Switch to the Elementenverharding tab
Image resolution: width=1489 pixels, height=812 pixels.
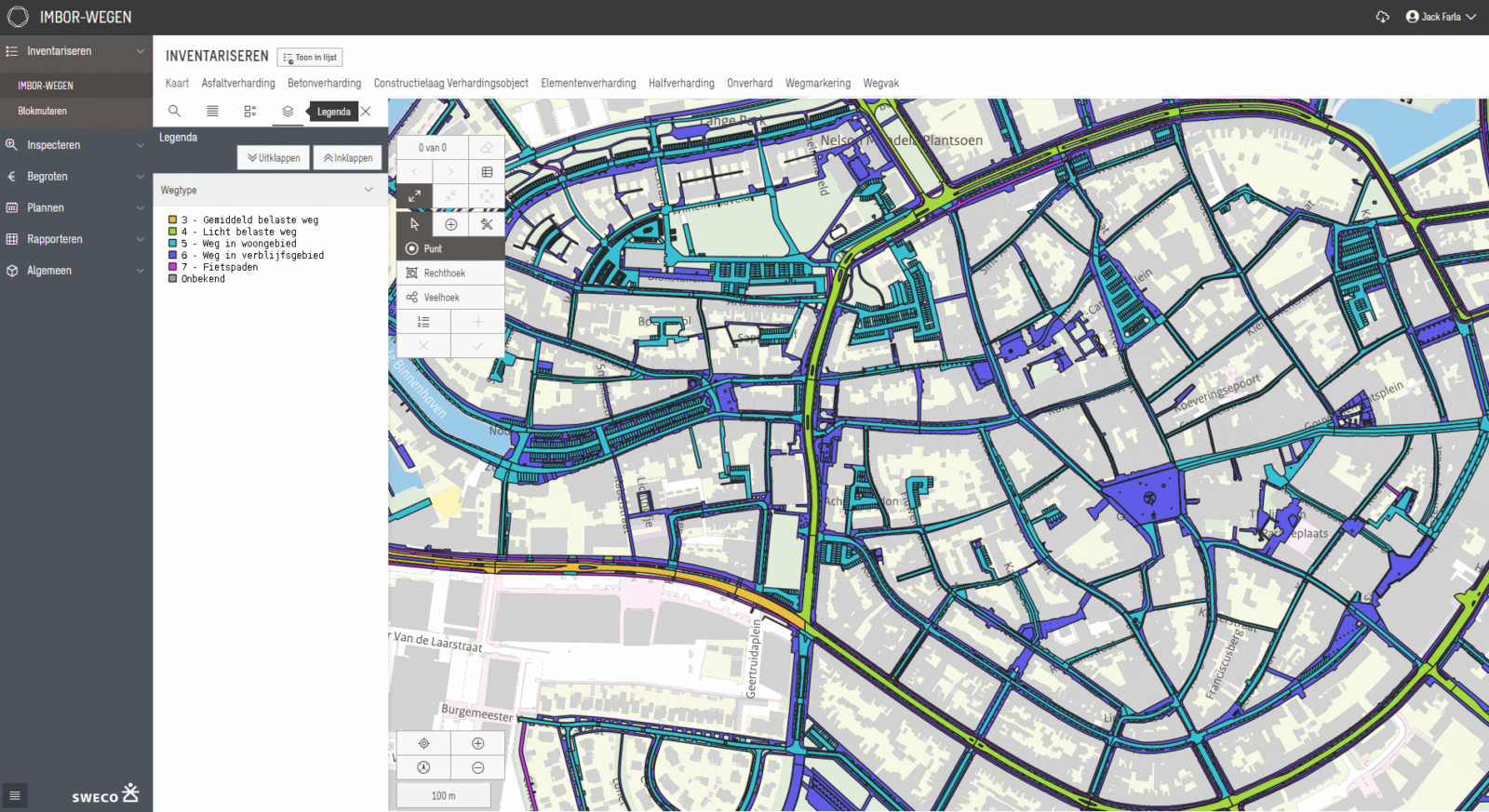[x=588, y=83]
